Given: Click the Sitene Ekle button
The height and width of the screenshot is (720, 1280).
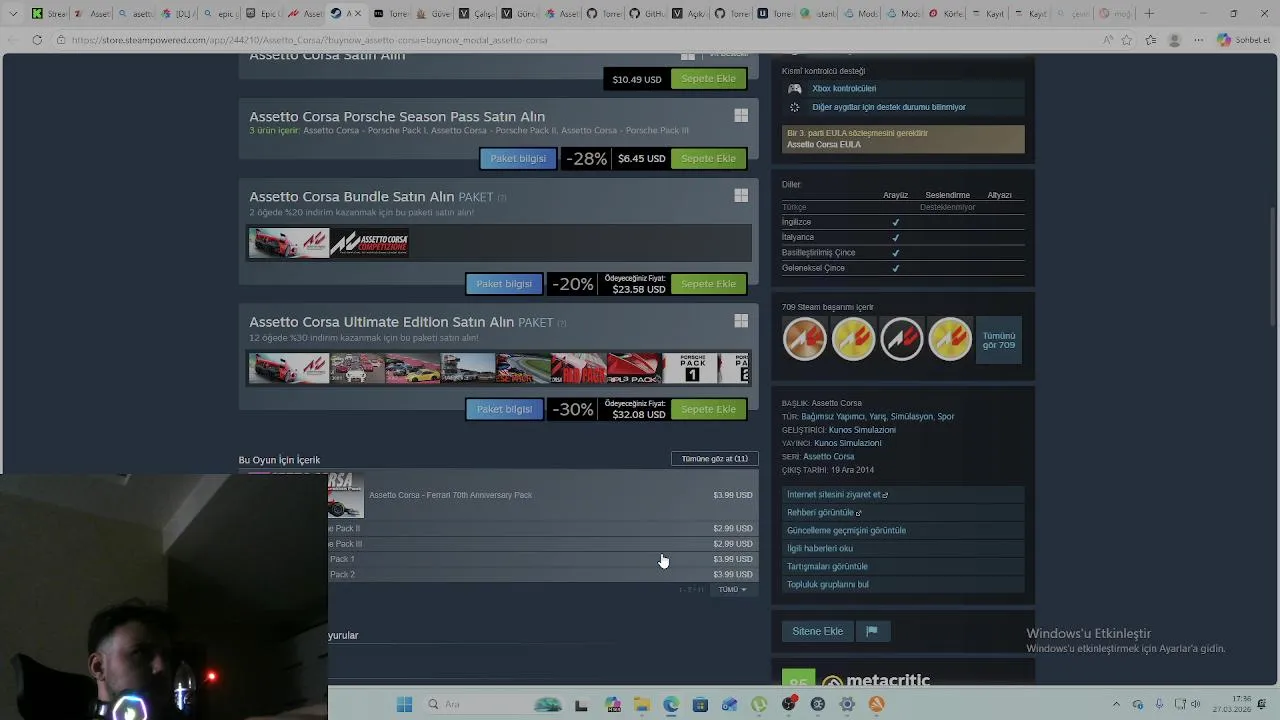Looking at the screenshot, I should (818, 631).
